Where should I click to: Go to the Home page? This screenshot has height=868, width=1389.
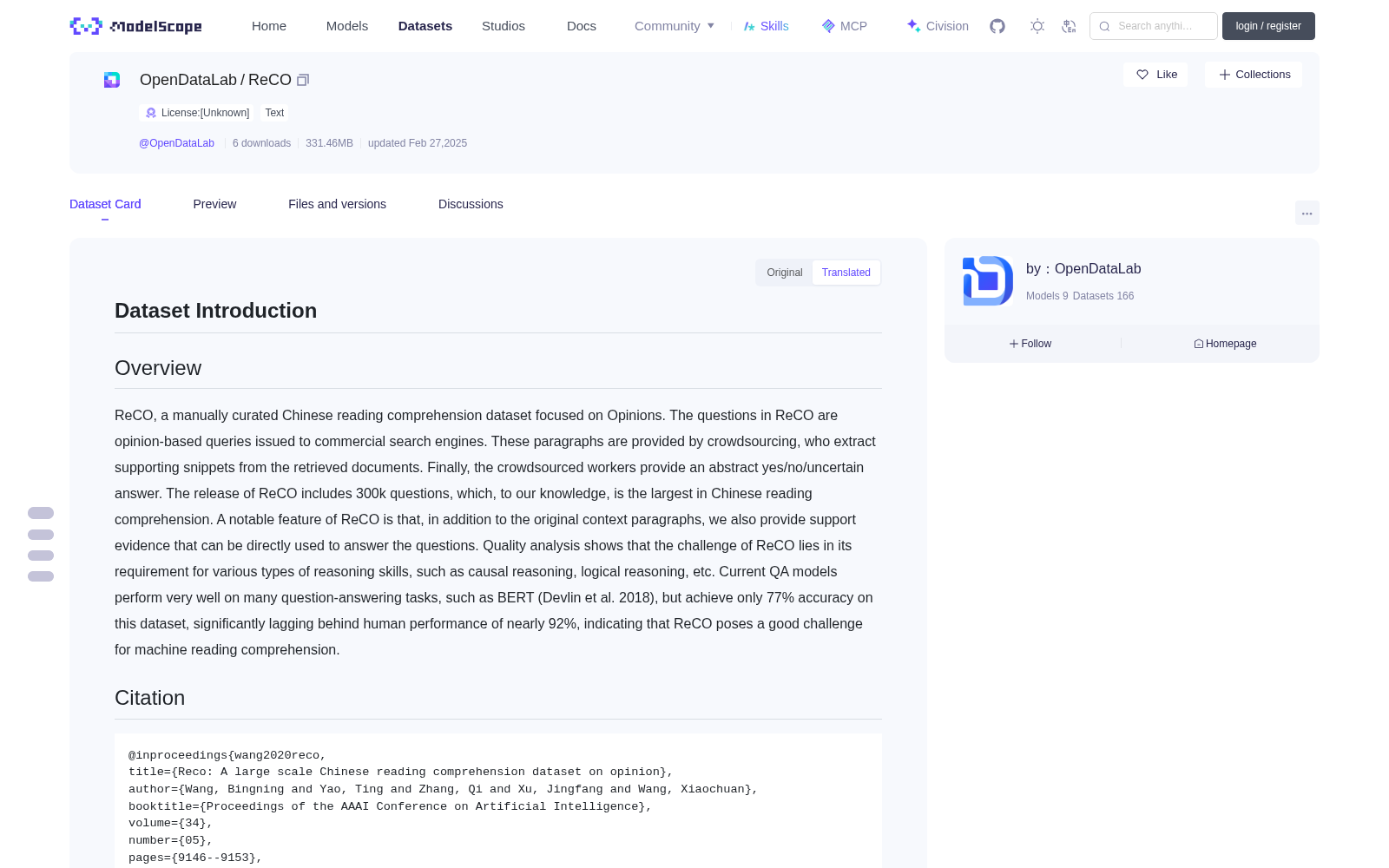(269, 26)
